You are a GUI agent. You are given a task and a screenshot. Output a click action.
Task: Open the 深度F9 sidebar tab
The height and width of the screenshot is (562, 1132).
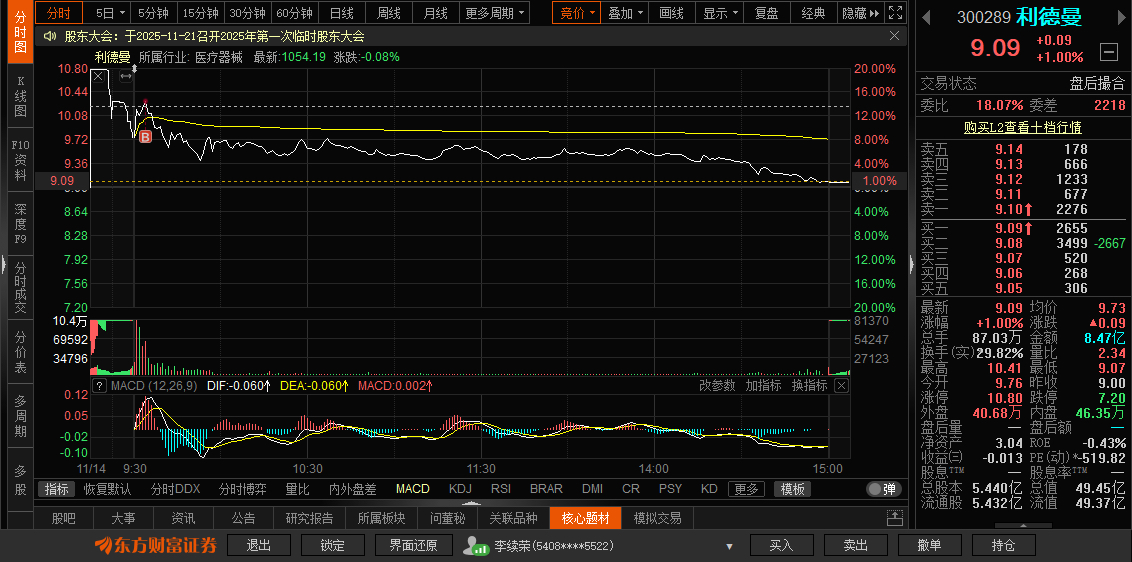(20, 223)
